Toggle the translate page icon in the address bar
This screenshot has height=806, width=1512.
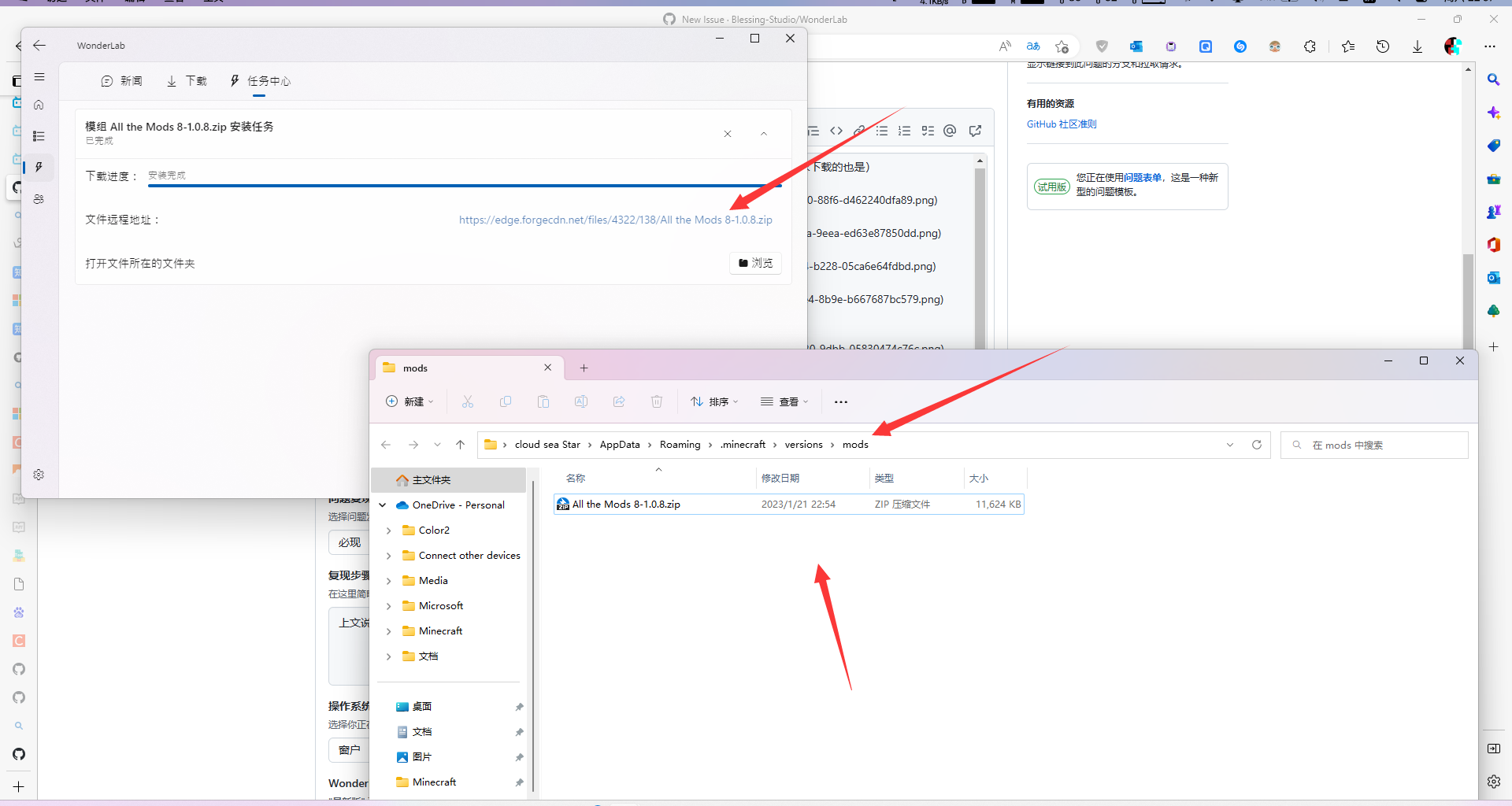[1033, 46]
